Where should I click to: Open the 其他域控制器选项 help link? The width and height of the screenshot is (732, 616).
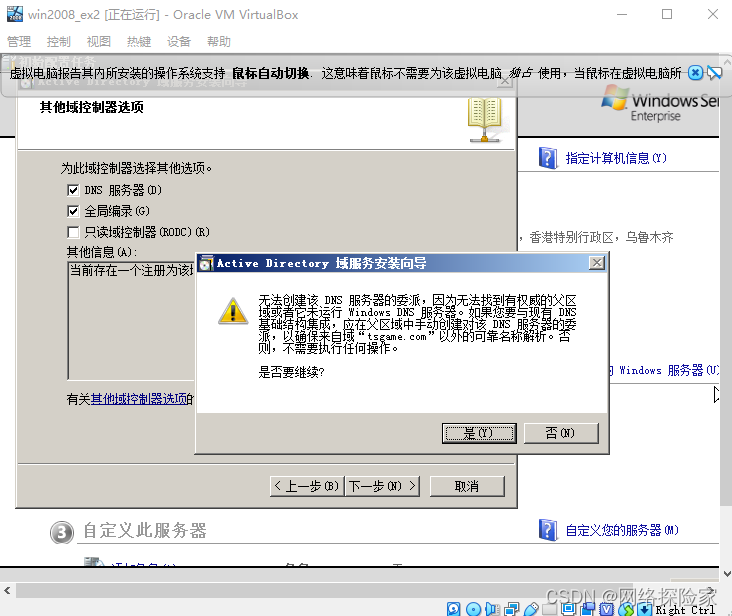[139, 399]
